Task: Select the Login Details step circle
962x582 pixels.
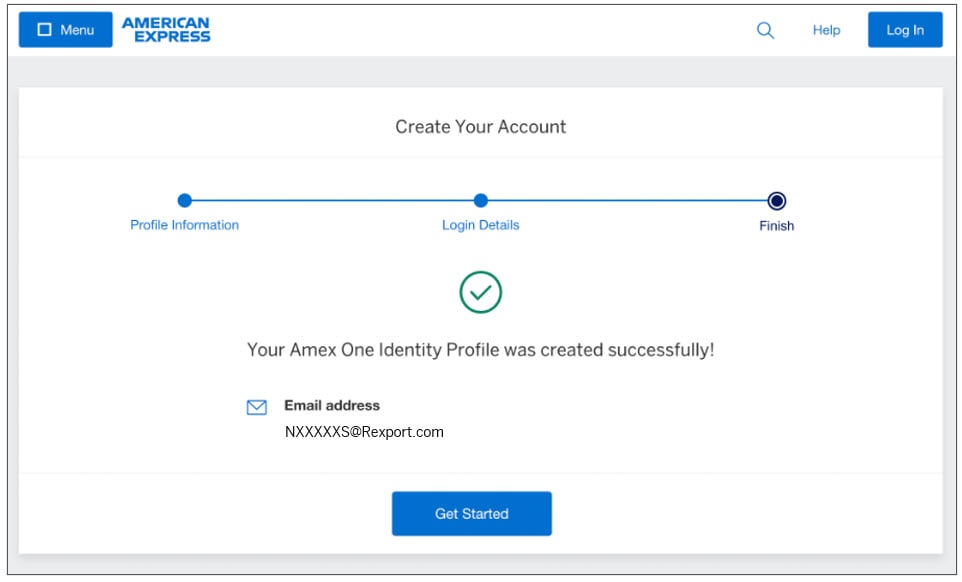Action: coord(480,200)
